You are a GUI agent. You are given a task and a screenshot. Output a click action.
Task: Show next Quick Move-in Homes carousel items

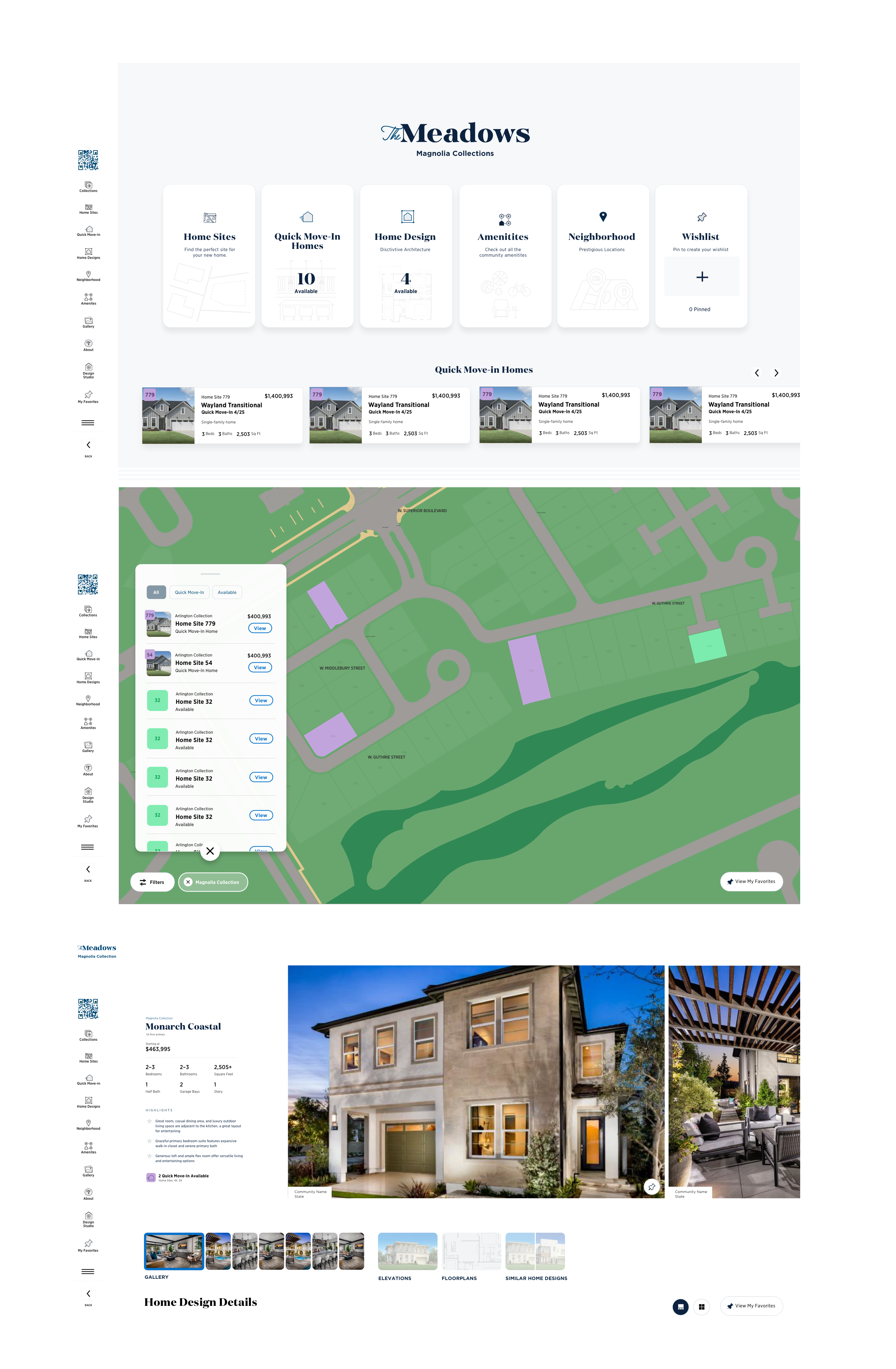[x=776, y=373]
